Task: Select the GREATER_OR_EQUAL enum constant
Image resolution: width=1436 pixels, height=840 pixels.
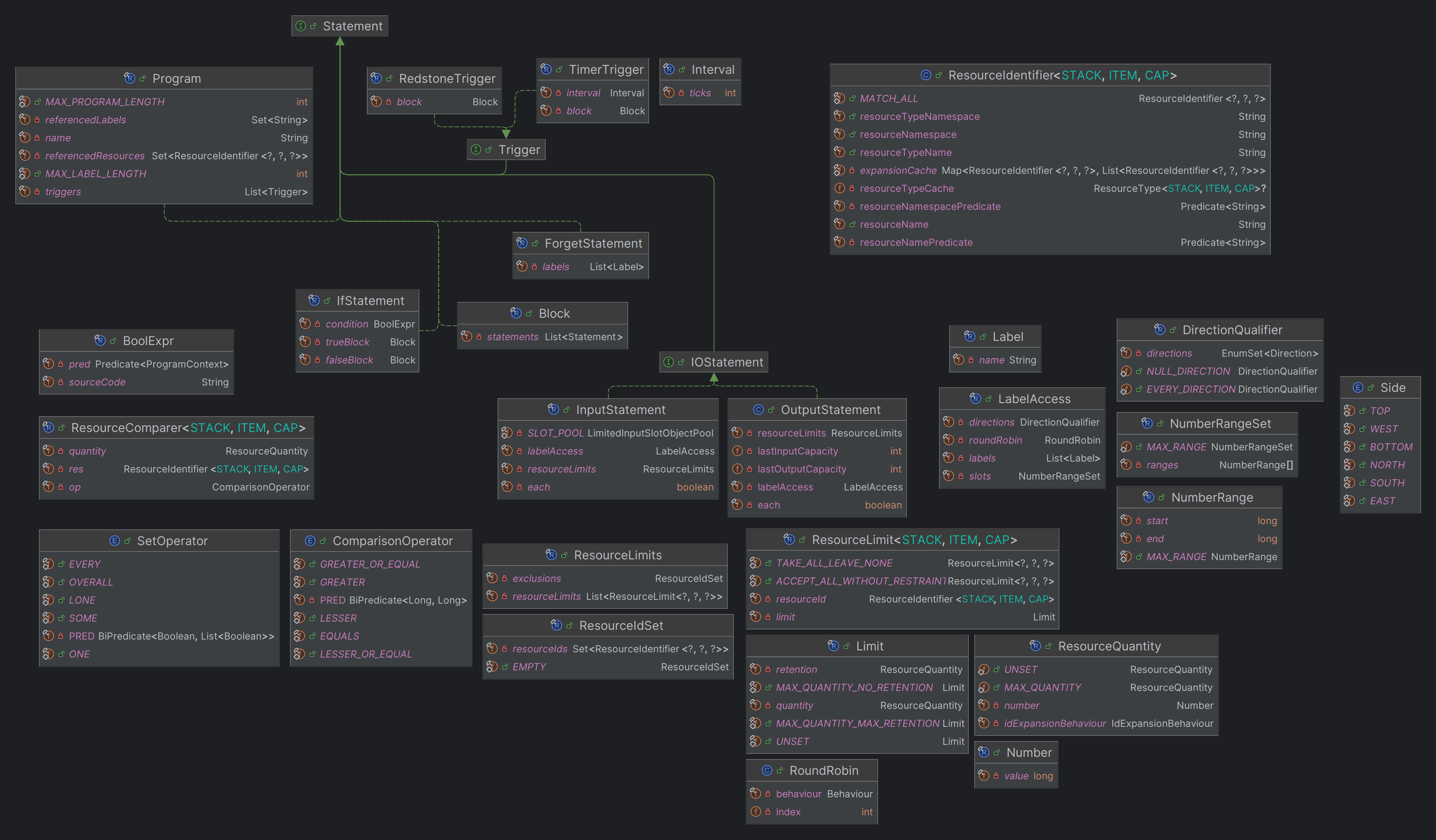Action: [370, 564]
